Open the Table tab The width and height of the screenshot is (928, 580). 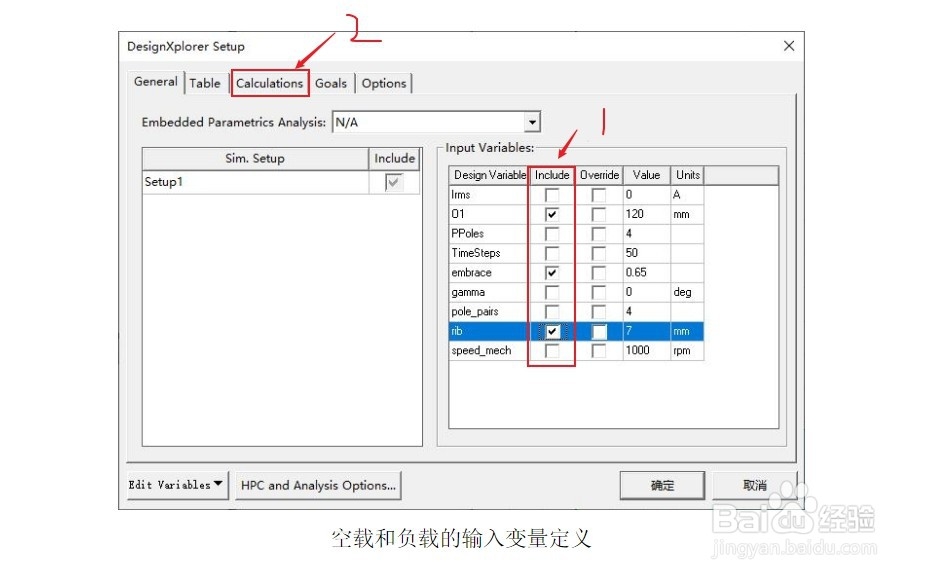click(205, 83)
